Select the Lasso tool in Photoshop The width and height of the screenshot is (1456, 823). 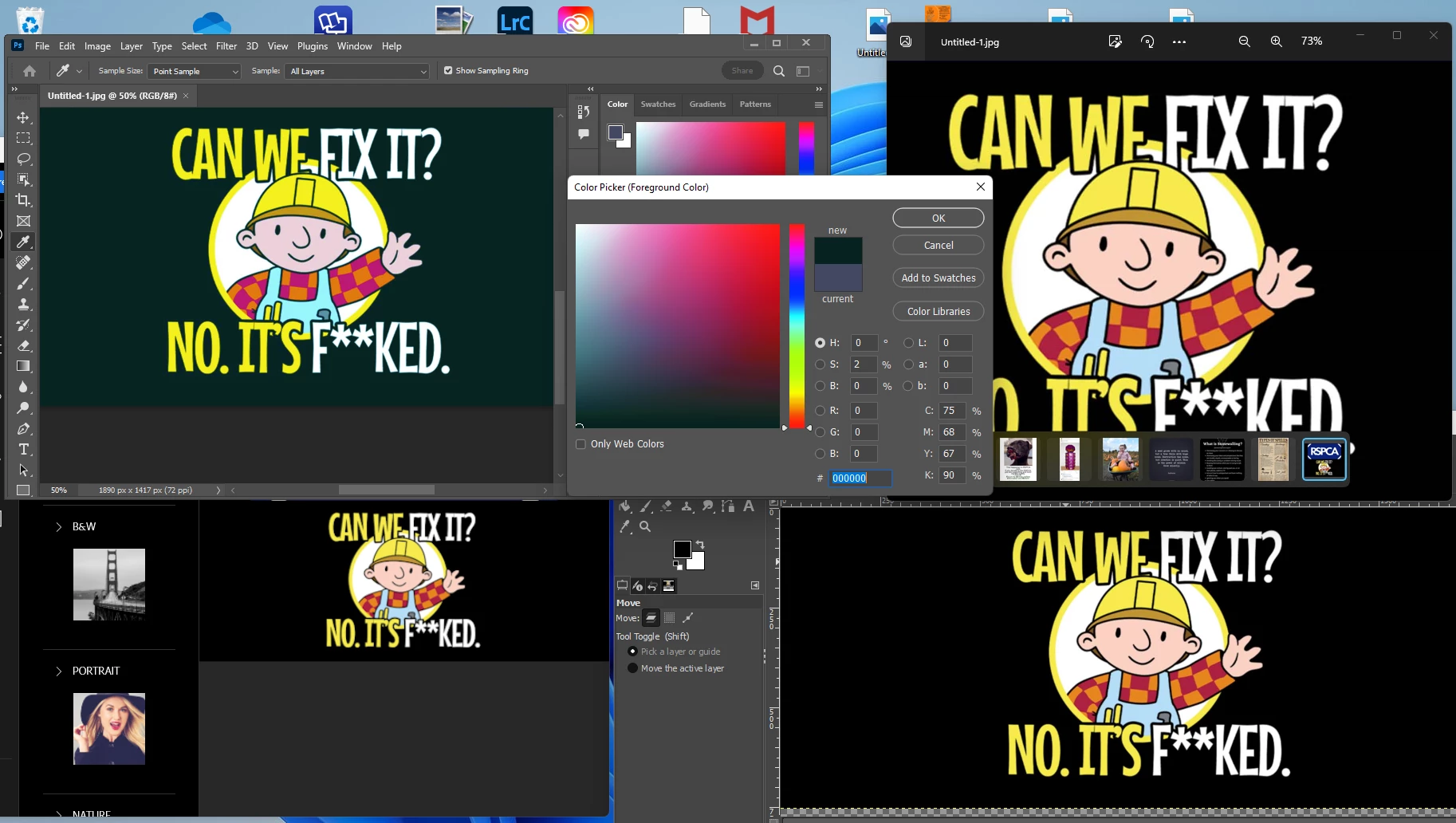click(x=23, y=159)
